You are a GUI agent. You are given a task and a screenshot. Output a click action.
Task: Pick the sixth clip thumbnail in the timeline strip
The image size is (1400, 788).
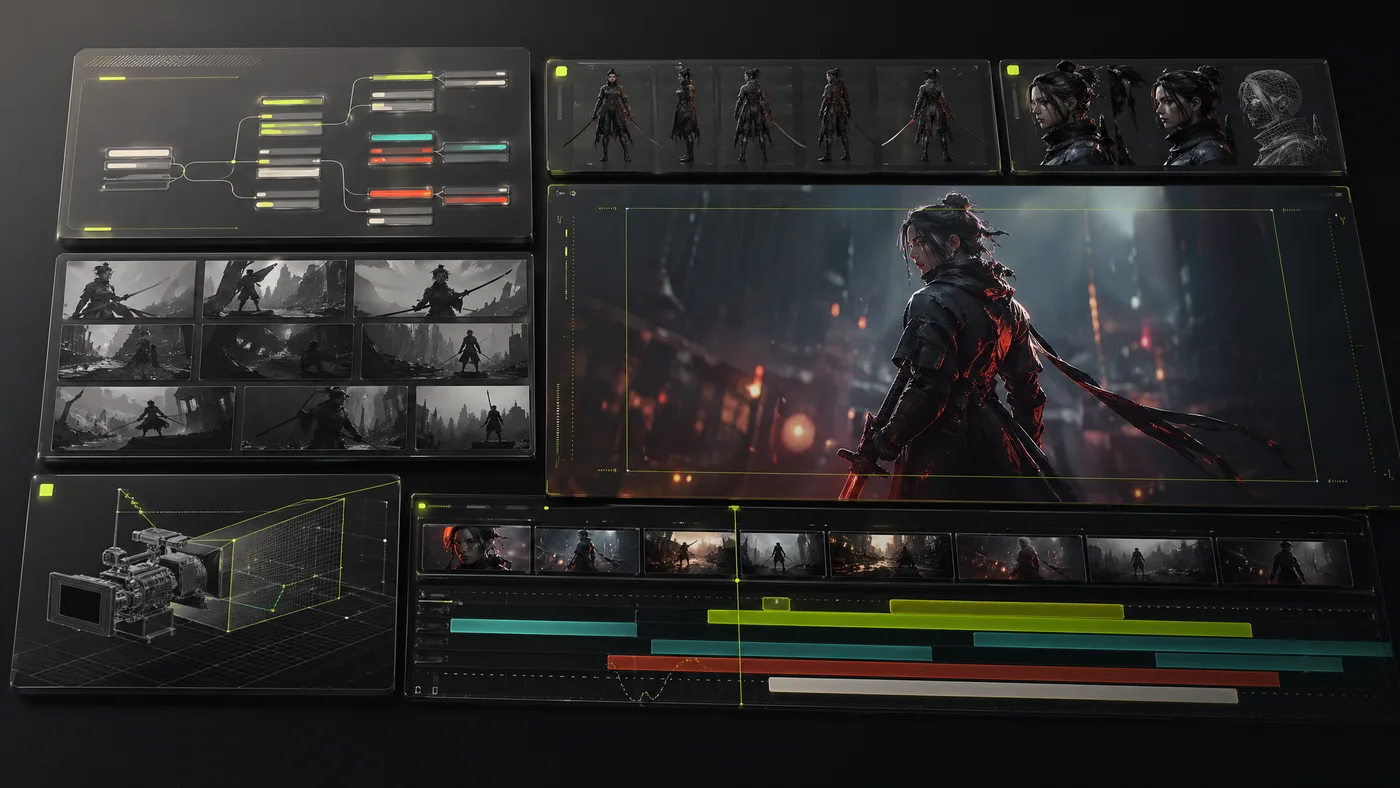click(x=1020, y=558)
